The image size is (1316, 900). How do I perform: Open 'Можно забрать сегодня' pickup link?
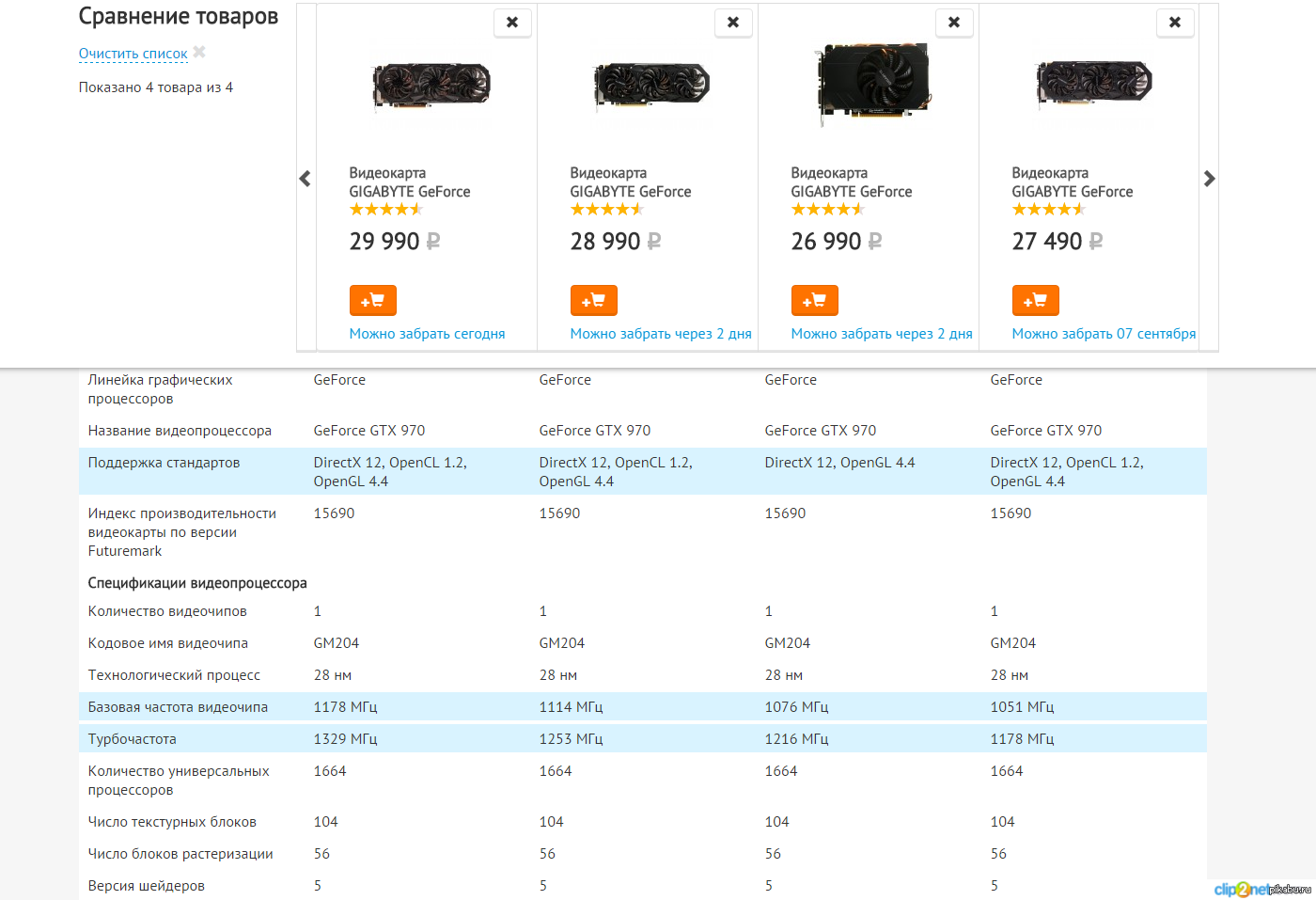coord(427,334)
